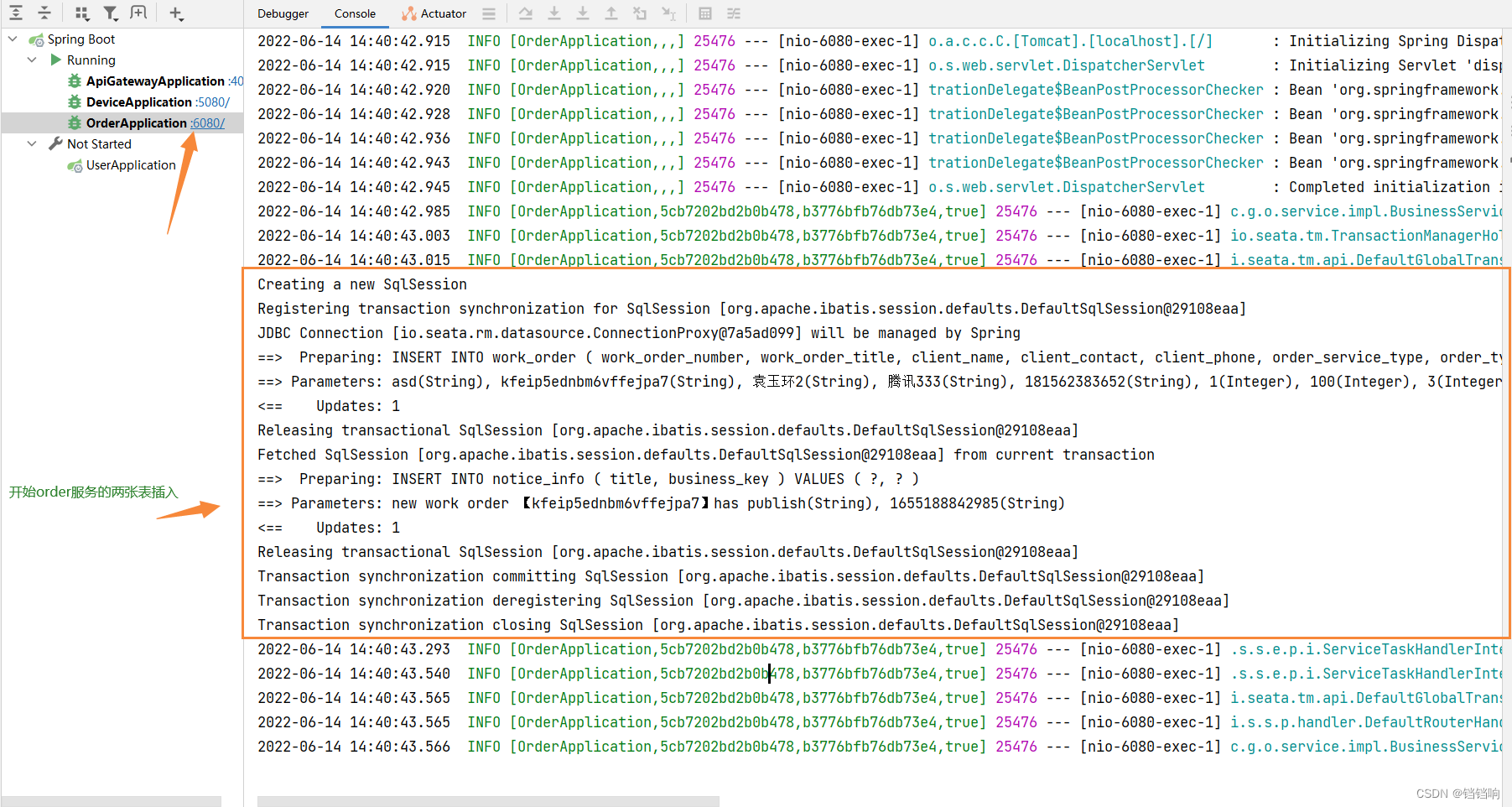Click the 'Transaction synchronization deregistering SqlSession' line
Screen dimensions: 1512x807
click(743, 601)
